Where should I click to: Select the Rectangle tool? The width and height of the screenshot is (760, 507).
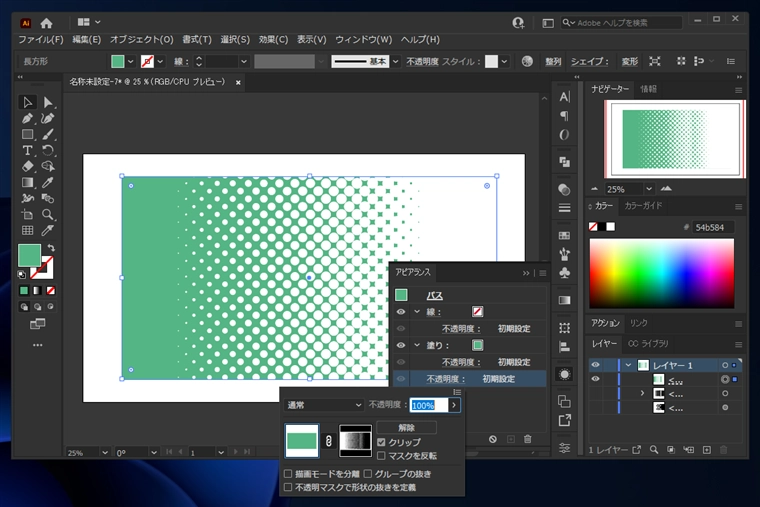pos(27,134)
